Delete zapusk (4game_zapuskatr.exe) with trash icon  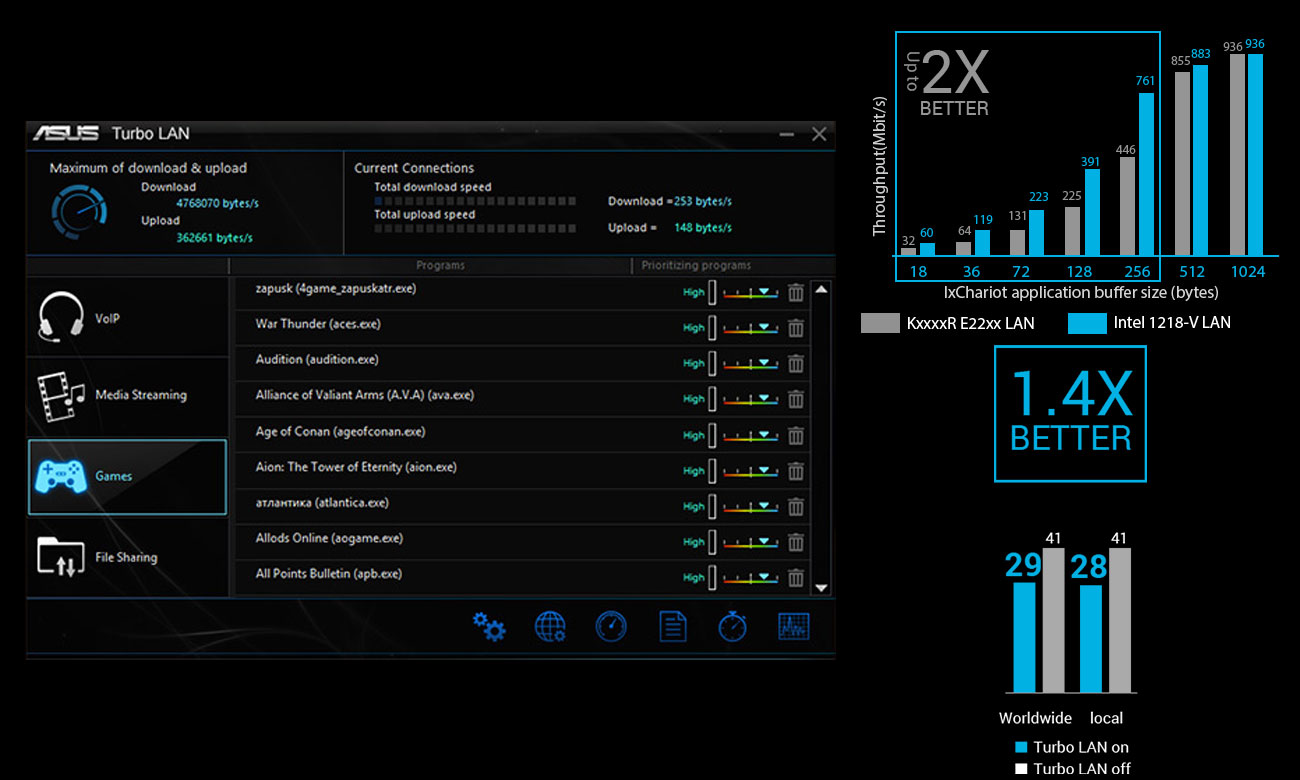pyautogui.click(x=796, y=292)
